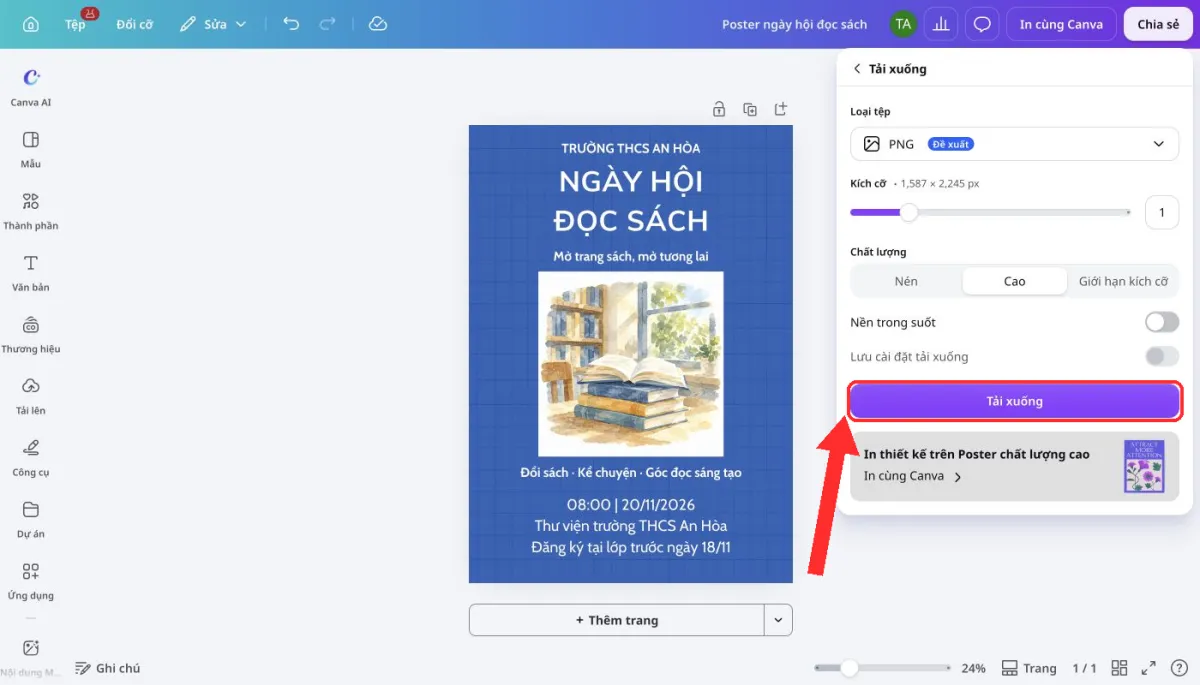1200x685 pixels.
Task: Click the Kích cỡ size slider
Action: coord(990,212)
